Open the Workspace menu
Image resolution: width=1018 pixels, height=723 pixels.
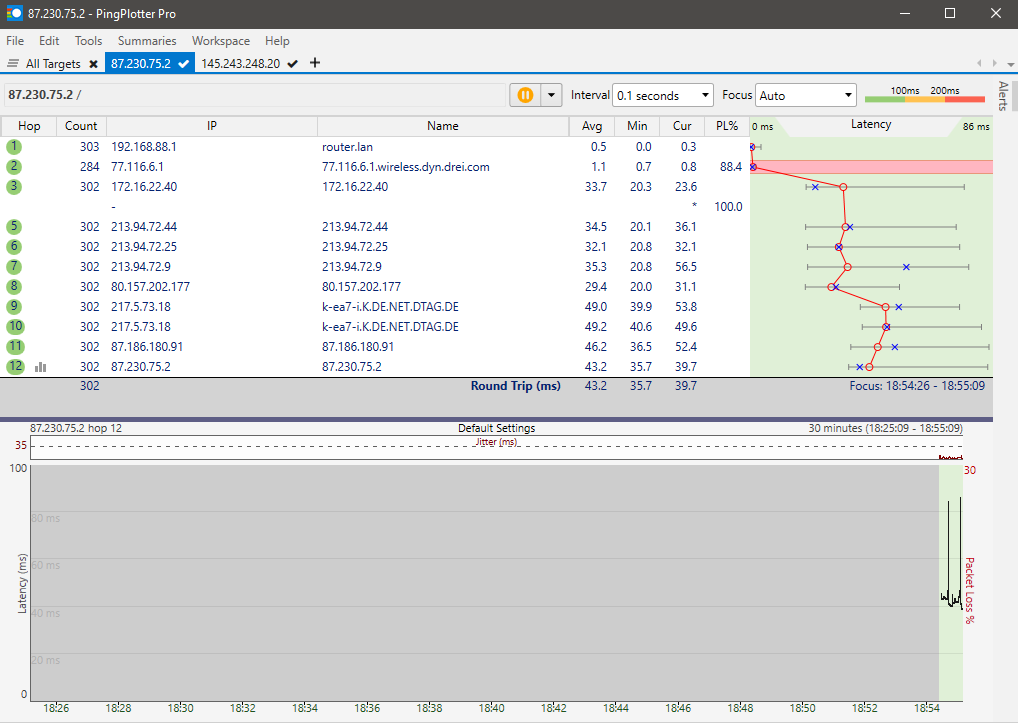tap(221, 41)
